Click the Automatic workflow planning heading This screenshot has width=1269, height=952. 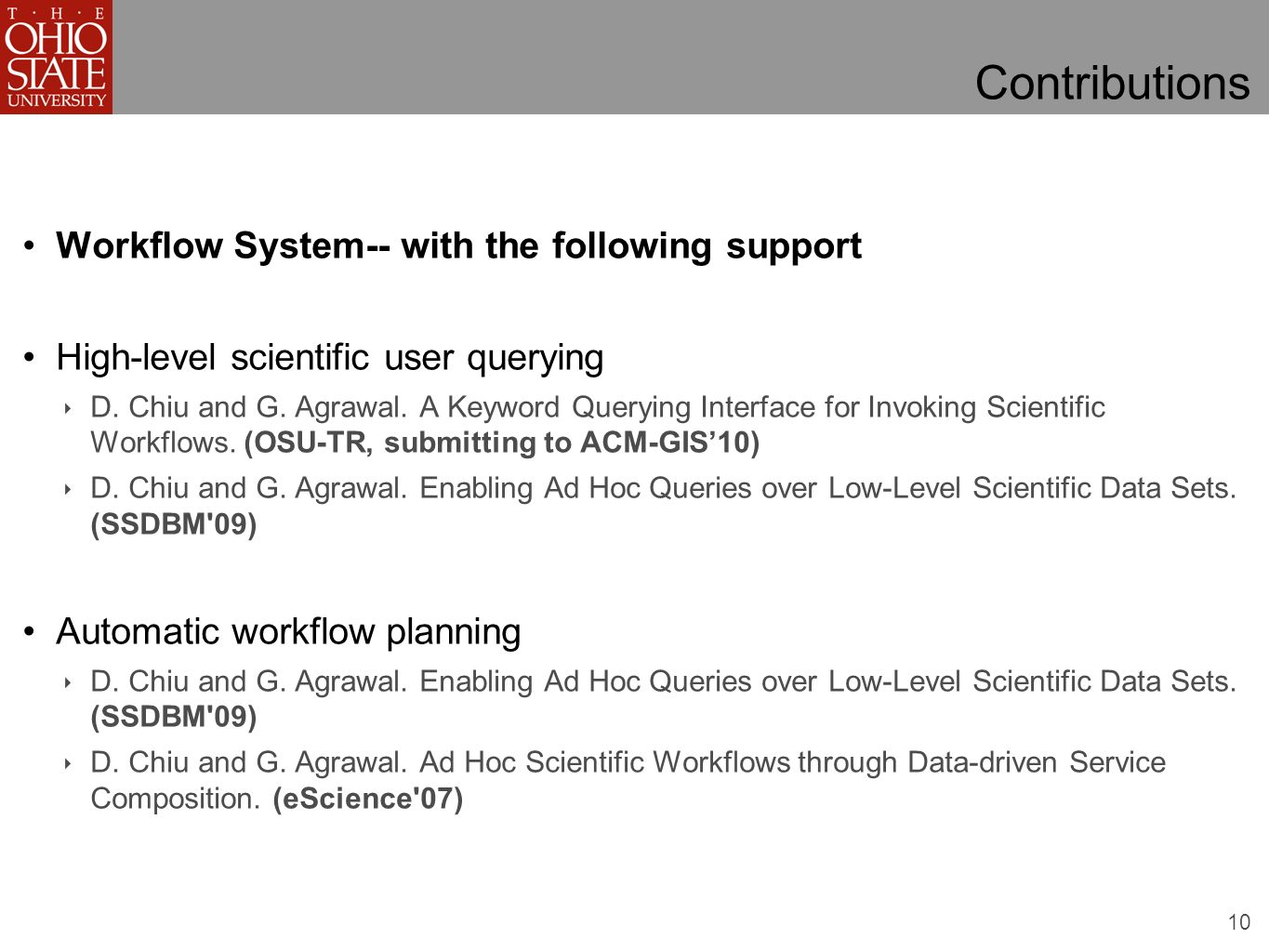pos(288,631)
